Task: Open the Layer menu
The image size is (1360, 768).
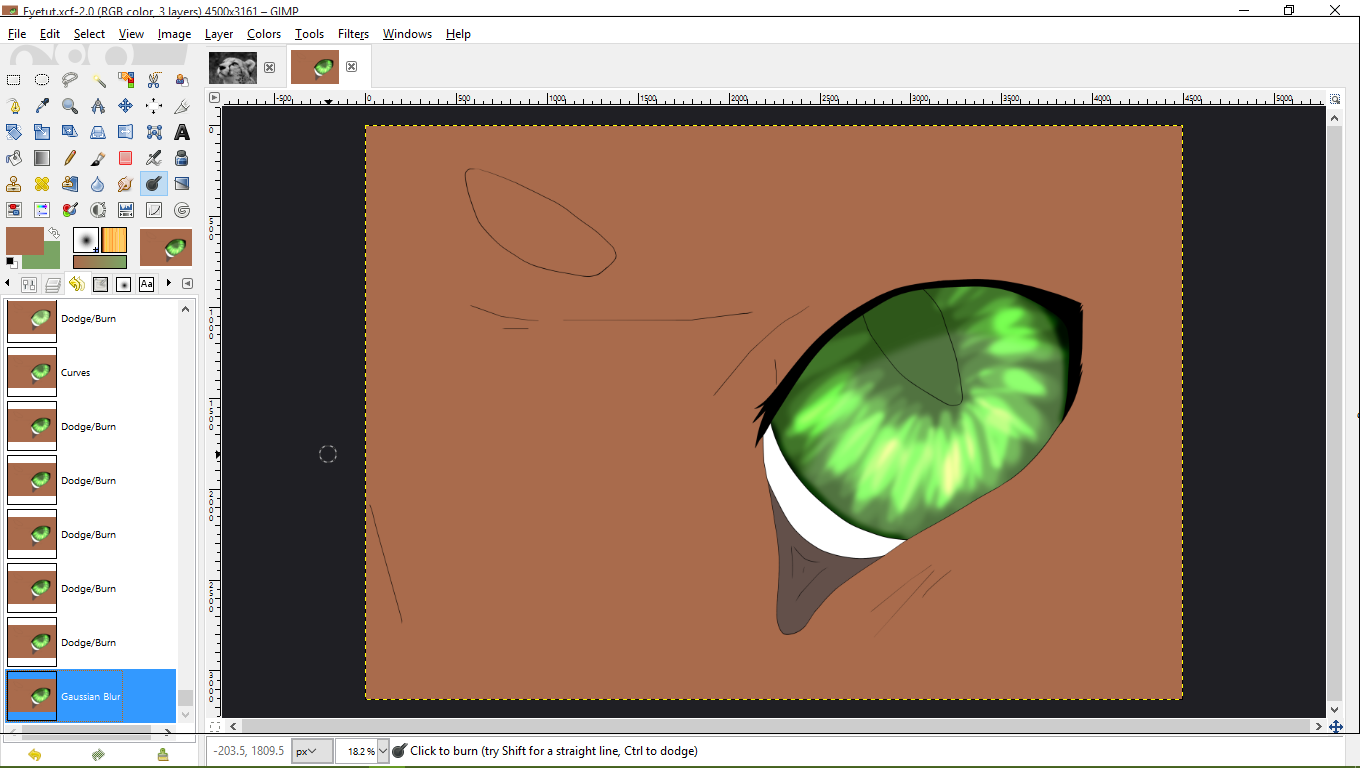Action: 219,34
